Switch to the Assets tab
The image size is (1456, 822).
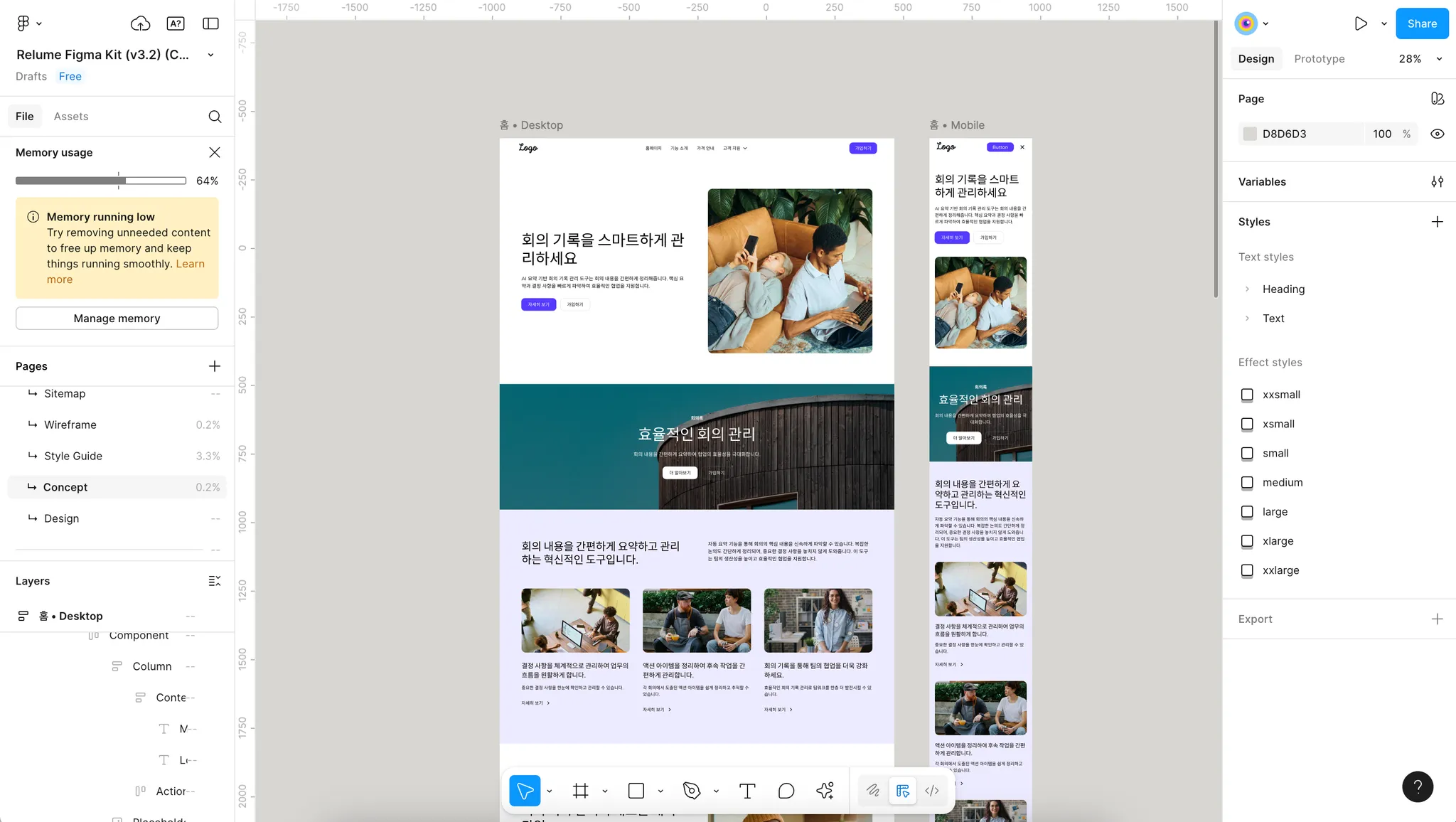coord(71,116)
